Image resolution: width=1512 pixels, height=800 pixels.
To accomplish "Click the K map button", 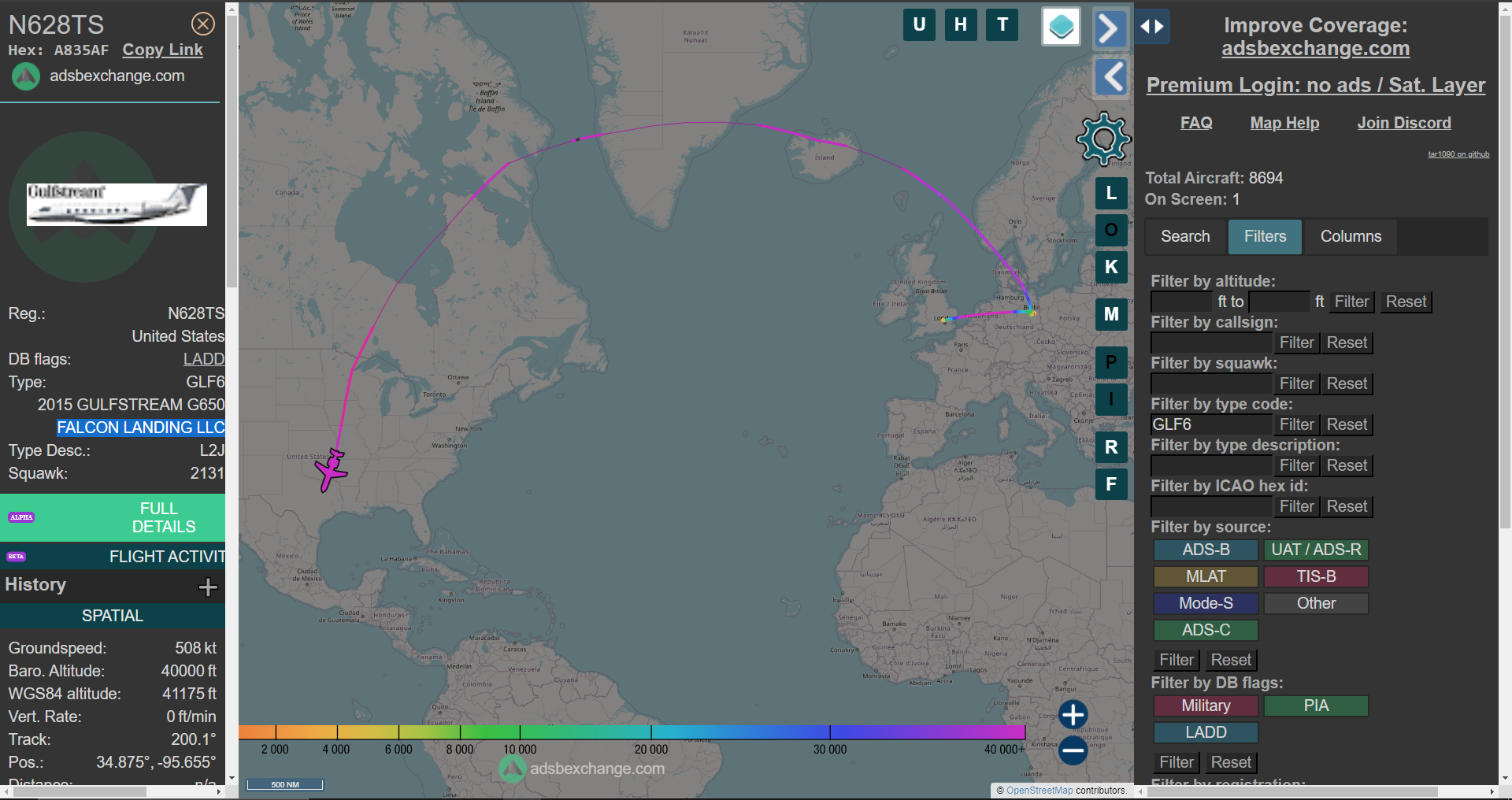I will pos(1111,267).
